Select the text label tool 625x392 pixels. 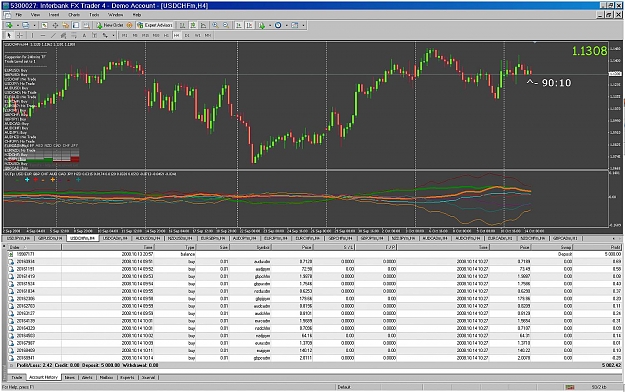tap(94, 35)
